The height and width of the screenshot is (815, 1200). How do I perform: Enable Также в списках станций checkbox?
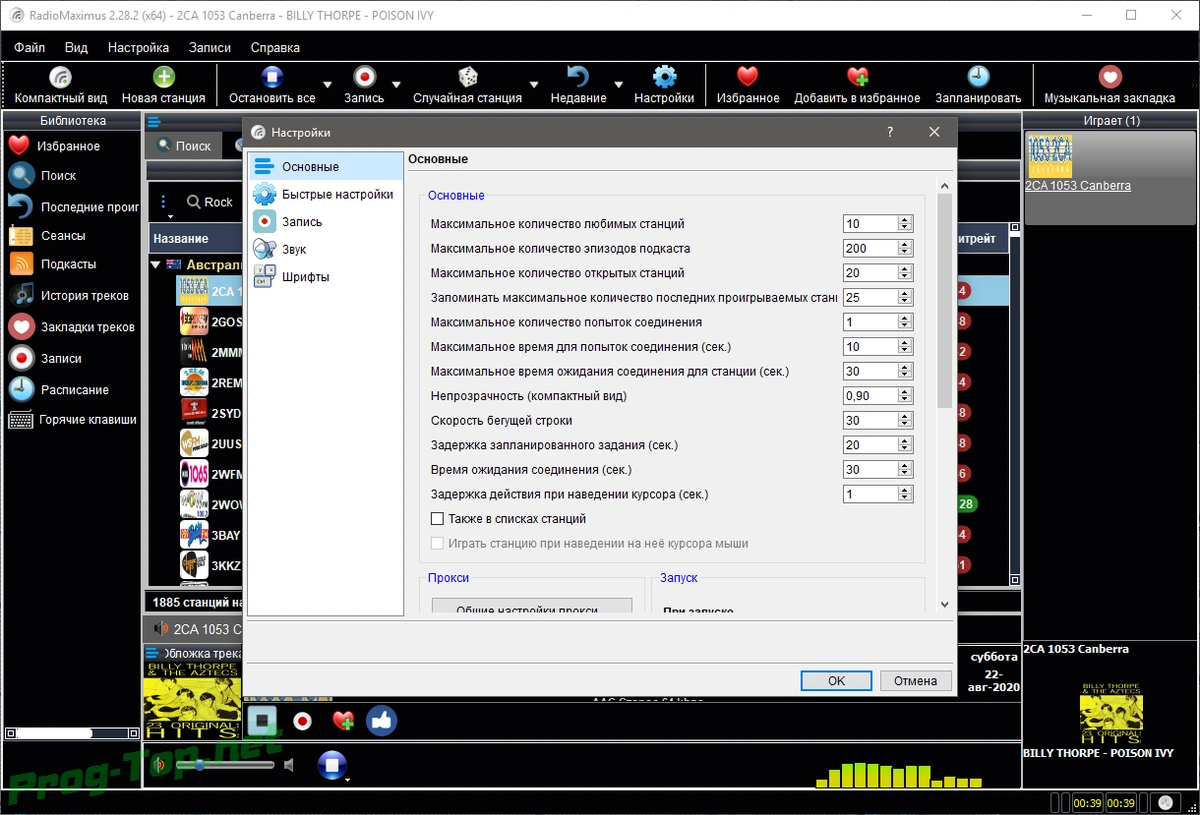(437, 519)
